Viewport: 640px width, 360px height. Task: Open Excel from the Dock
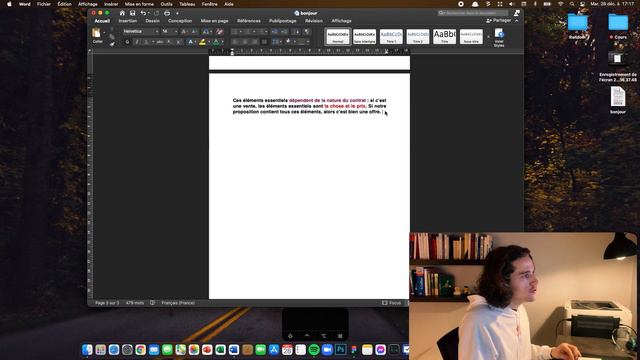point(220,349)
